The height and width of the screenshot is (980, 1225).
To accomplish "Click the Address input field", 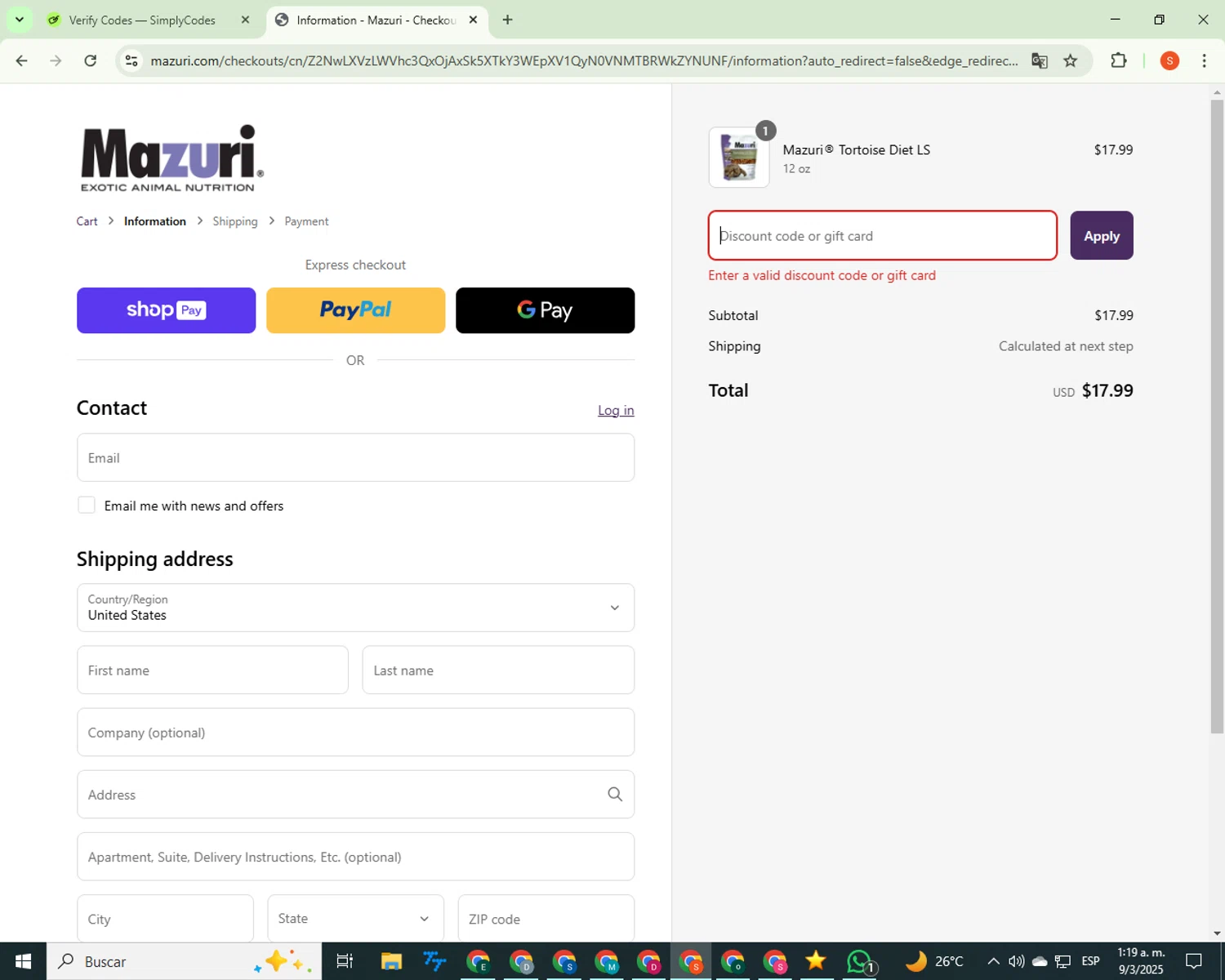I will pos(355,794).
